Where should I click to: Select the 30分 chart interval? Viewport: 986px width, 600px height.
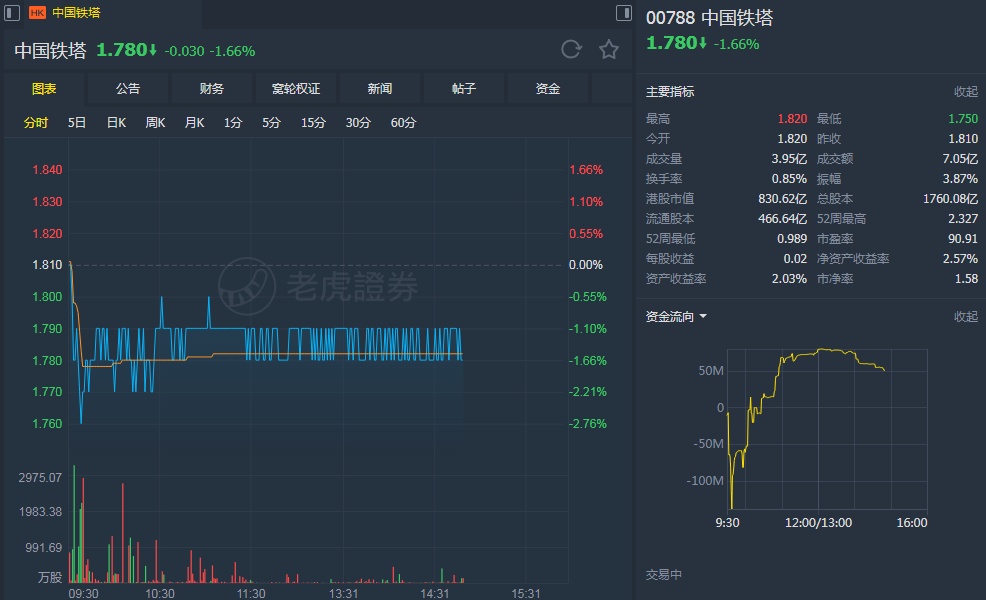pos(358,123)
